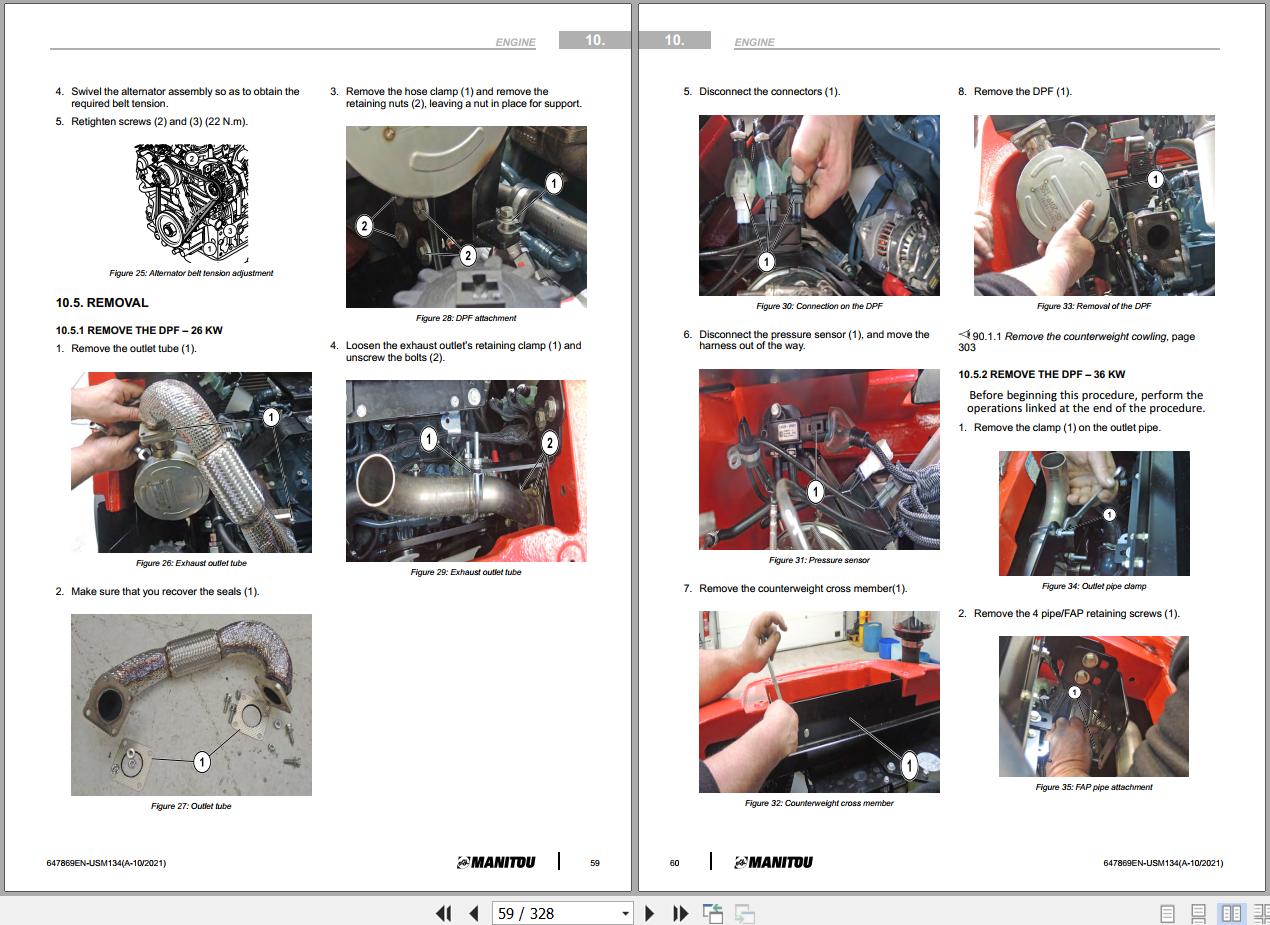
Task: Click page number '59' in footer
Action: [595, 863]
